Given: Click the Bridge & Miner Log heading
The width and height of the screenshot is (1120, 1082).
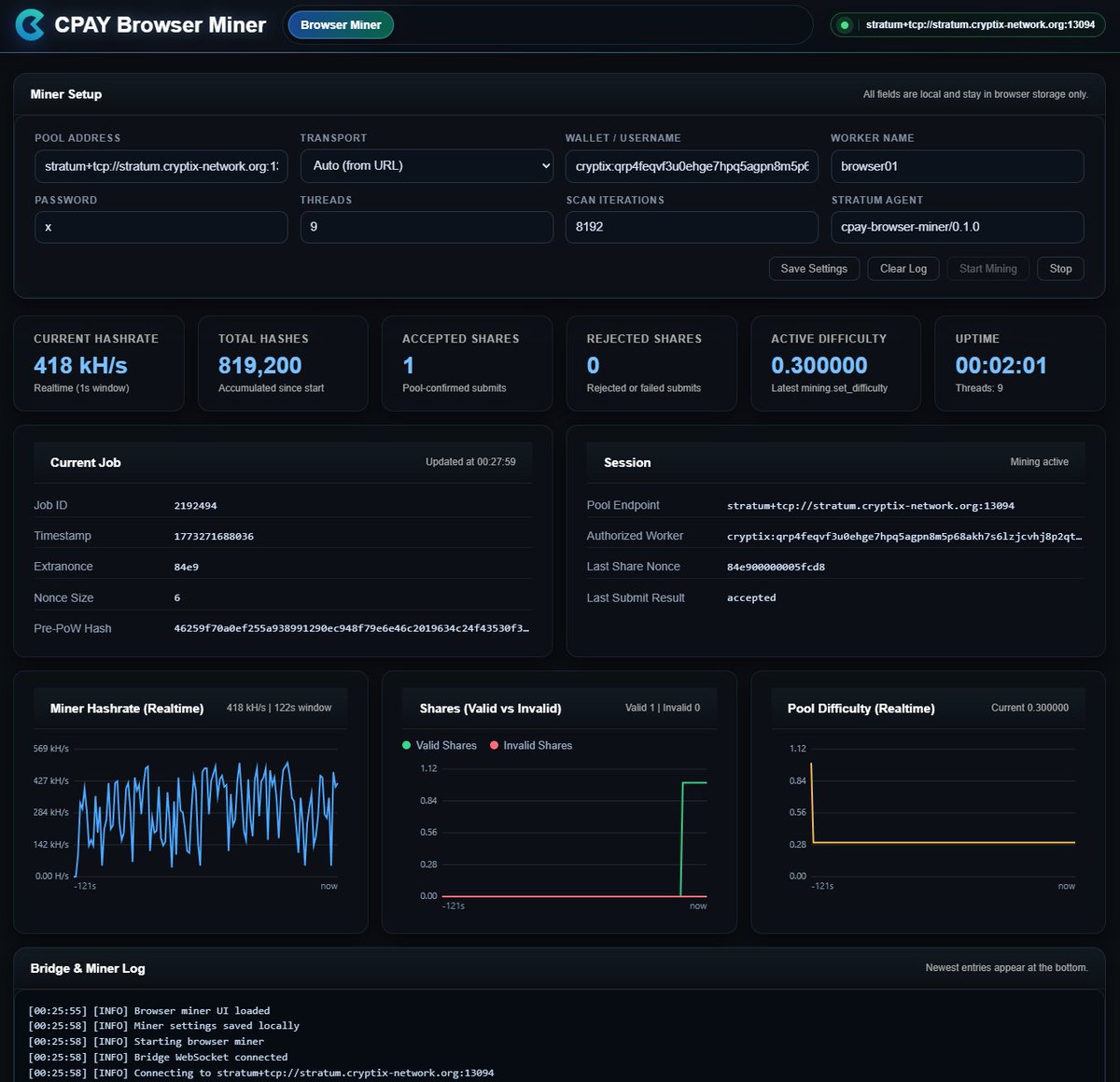Looking at the screenshot, I should tap(88, 968).
